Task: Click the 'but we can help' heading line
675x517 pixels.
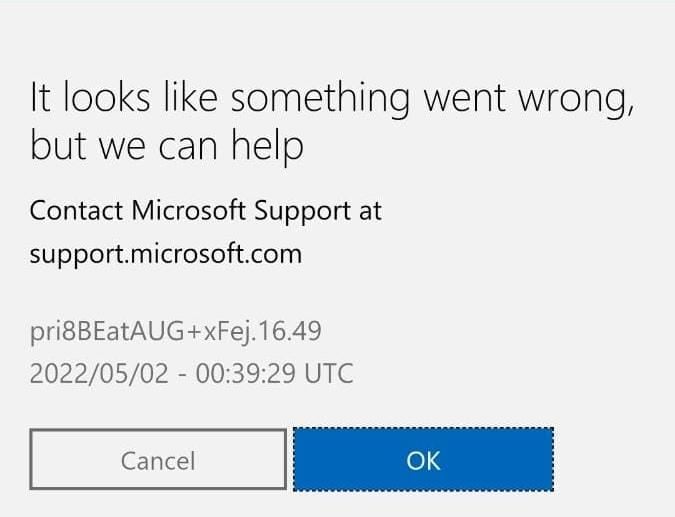Action: click(x=166, y=147)
